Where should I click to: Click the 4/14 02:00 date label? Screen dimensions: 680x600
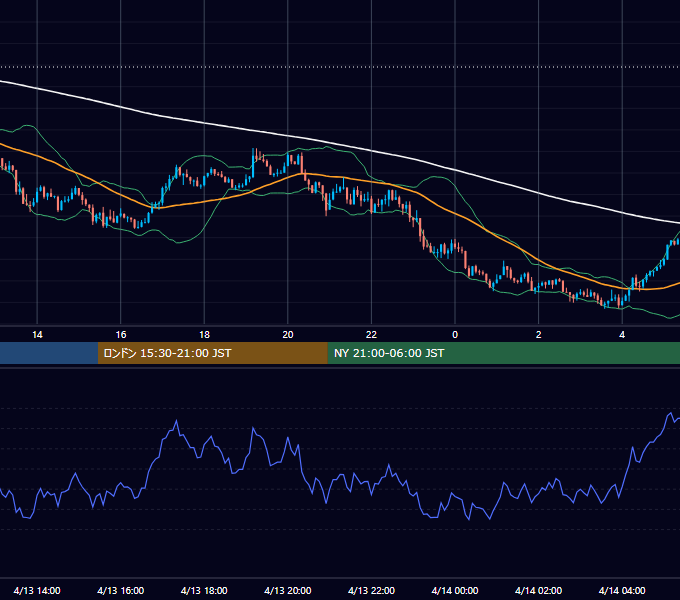click(x=538, y=590)
